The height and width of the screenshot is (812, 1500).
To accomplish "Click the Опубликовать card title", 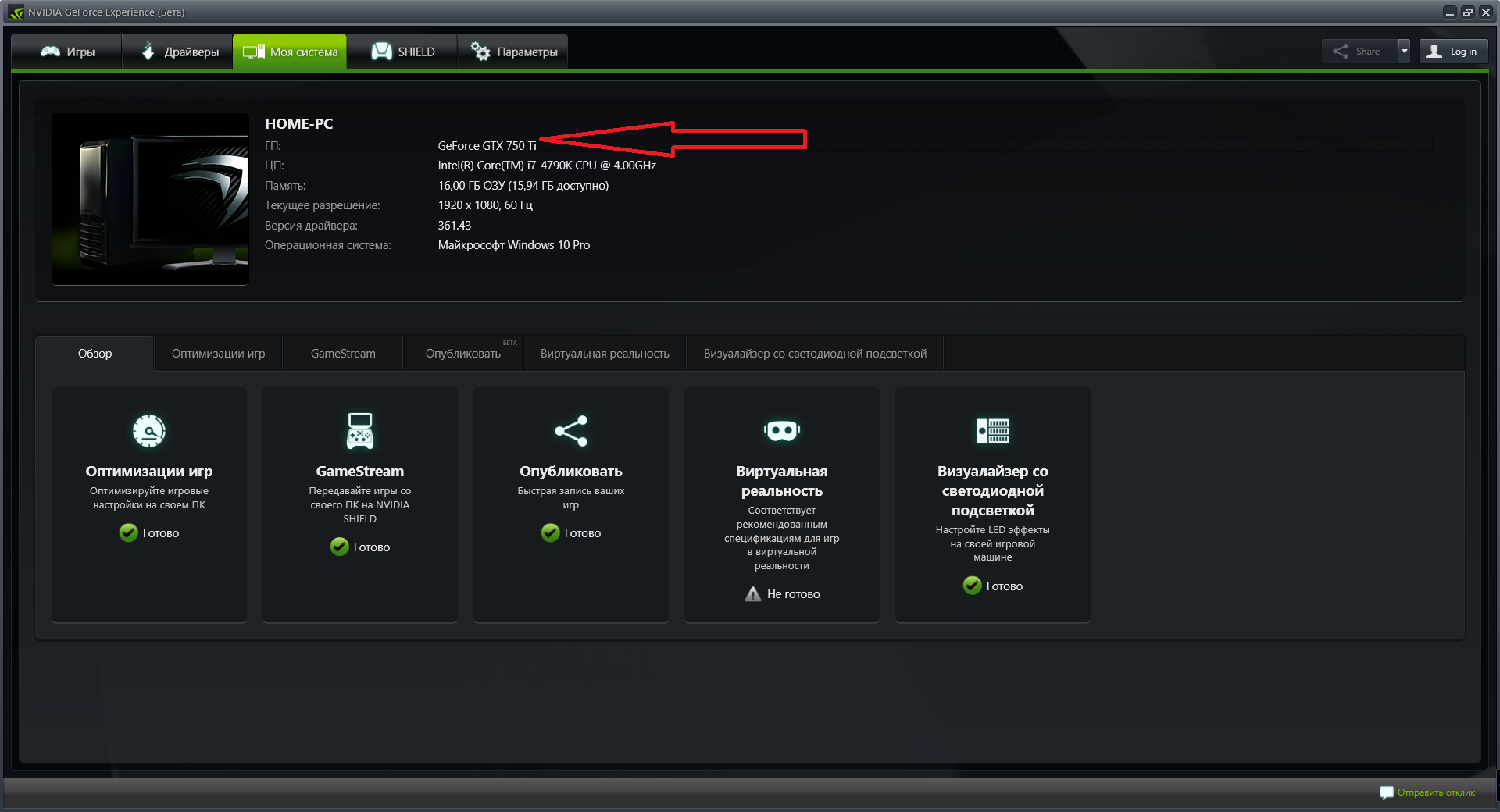I will 571,471.
